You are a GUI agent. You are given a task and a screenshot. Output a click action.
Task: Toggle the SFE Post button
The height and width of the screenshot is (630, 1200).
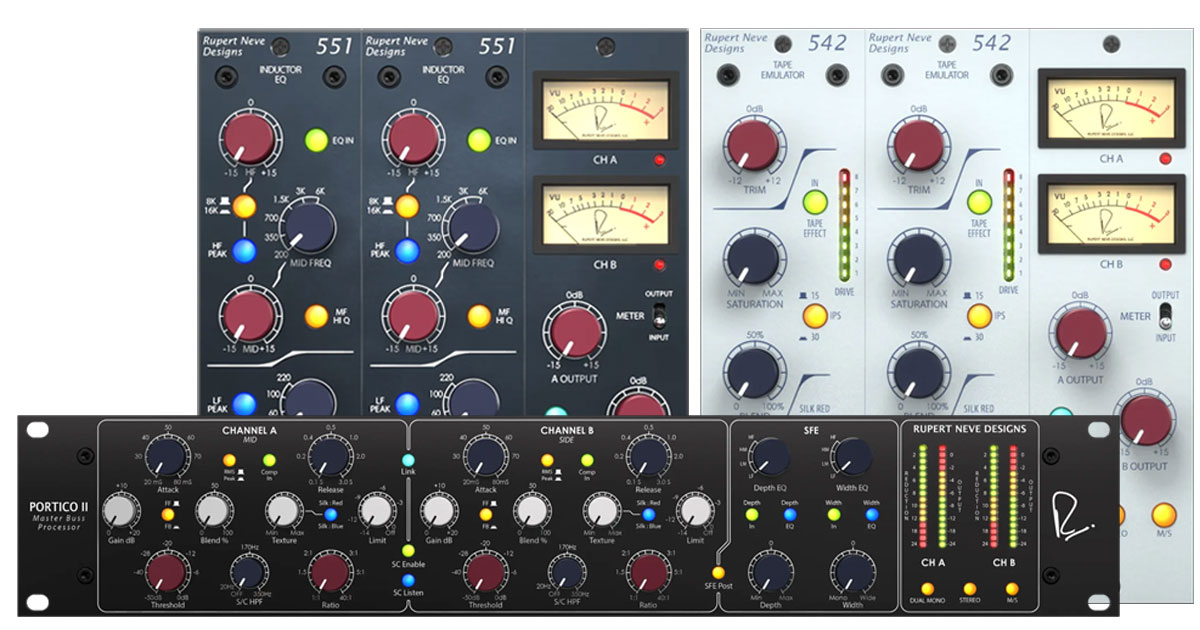718,572
